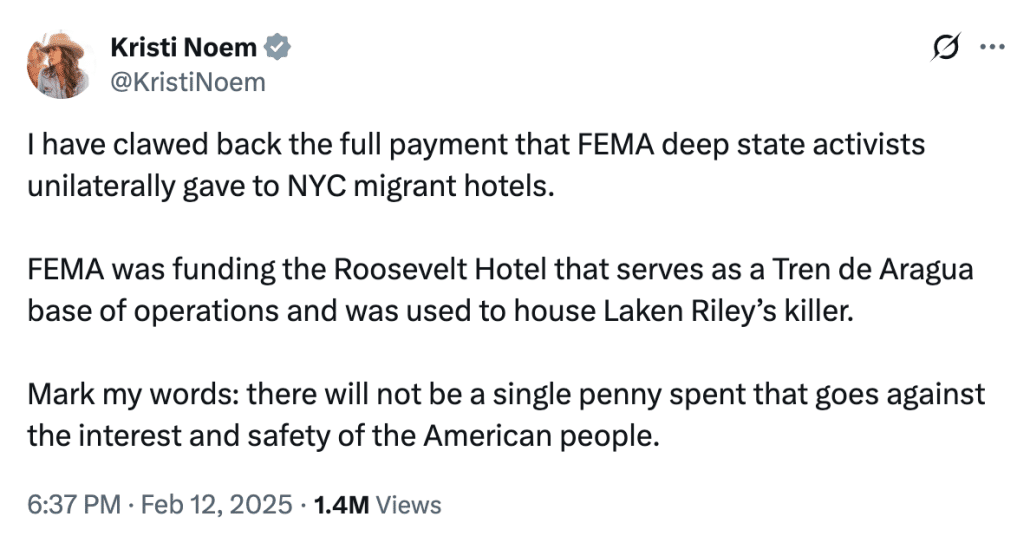1030x543 pixels.
Task: Click the gray verified checkmark badge
Action: pos(279,46)
